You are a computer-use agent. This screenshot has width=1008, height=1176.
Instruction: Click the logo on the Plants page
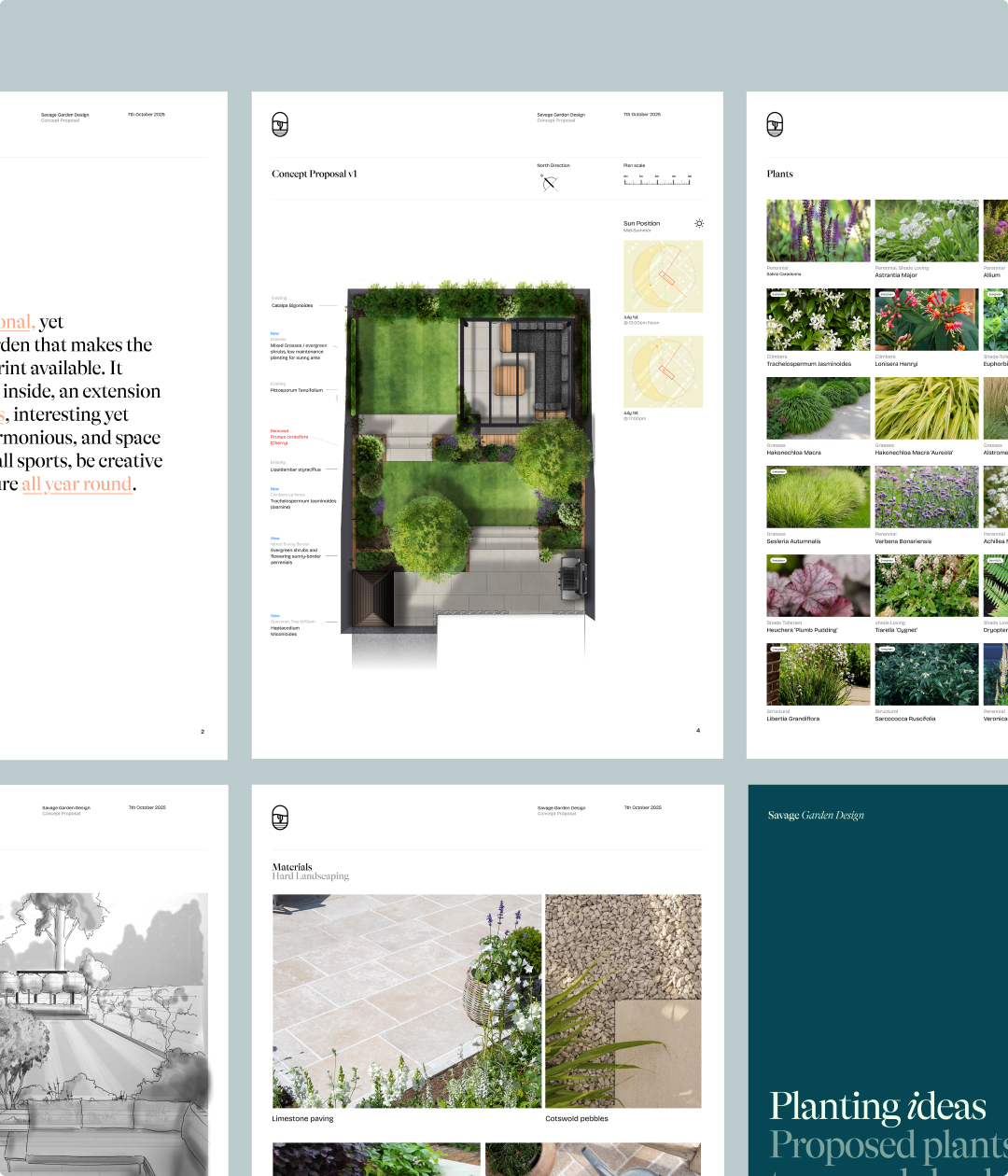[x=774, y=123]
